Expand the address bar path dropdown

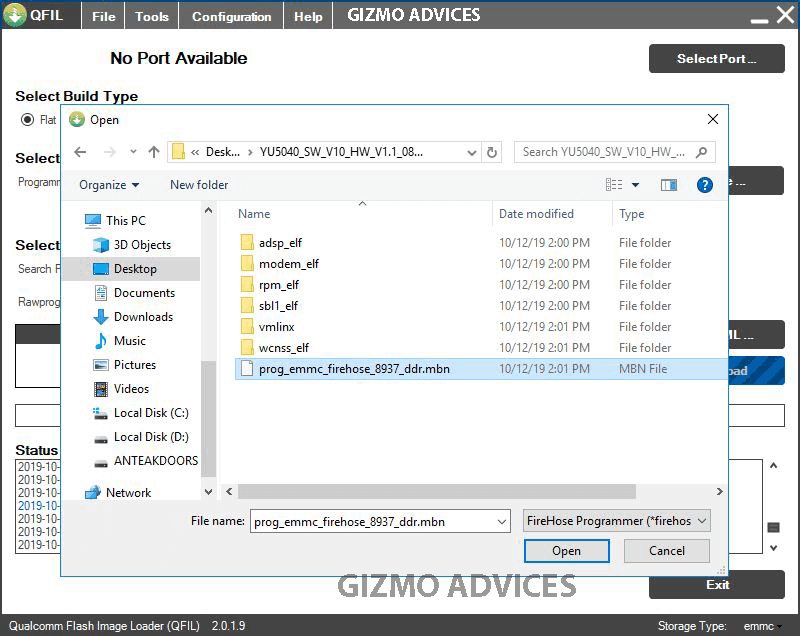(x=471, y=152)
